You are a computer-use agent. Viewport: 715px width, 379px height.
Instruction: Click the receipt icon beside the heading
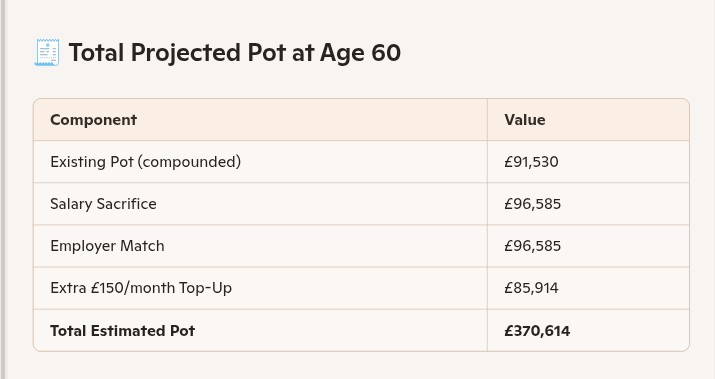(47, 52)
